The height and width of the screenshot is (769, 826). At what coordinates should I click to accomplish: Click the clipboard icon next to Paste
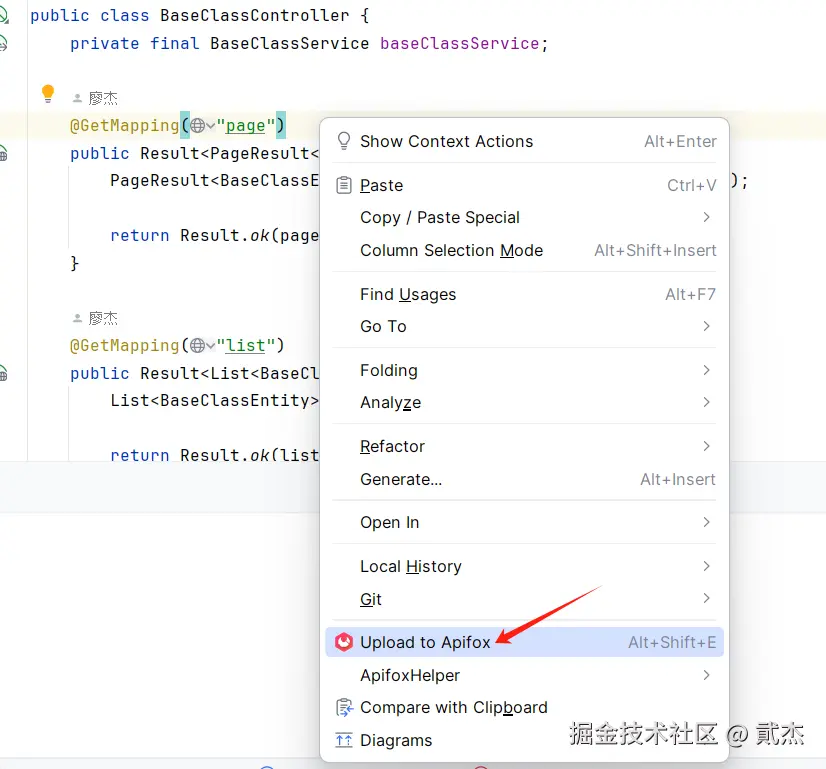pos(343,185)
